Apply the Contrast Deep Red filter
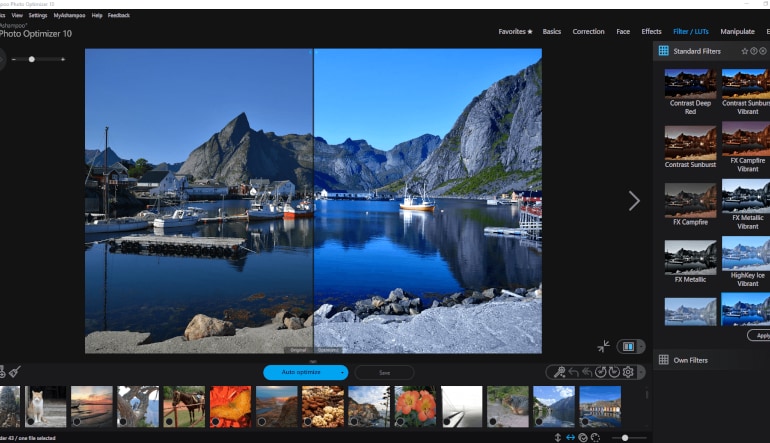770x443 pixels. tap(690, 91)
